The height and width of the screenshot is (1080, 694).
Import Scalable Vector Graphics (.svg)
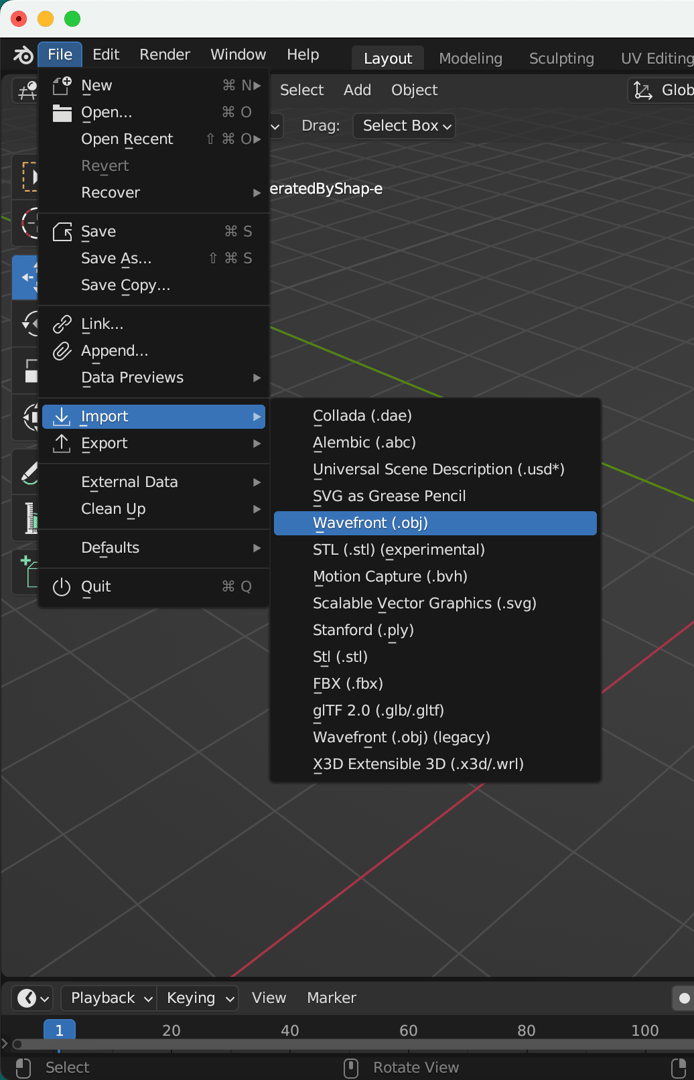[x=435, y=603]
